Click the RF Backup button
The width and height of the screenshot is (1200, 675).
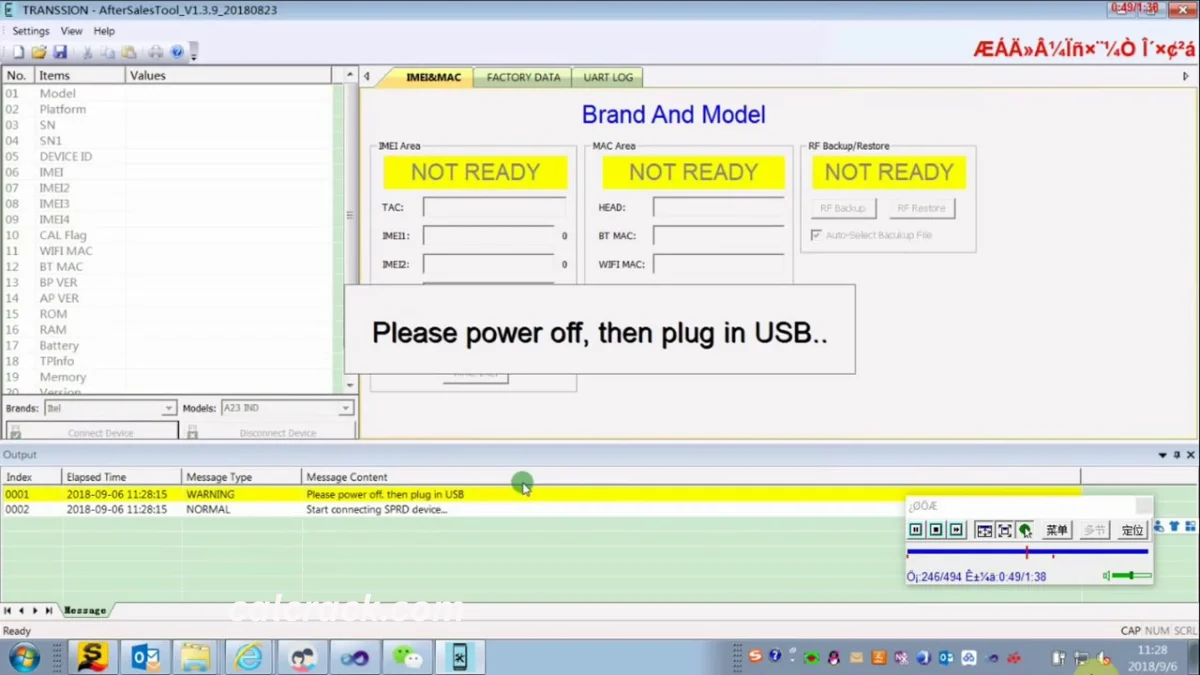tap(843, 208)
